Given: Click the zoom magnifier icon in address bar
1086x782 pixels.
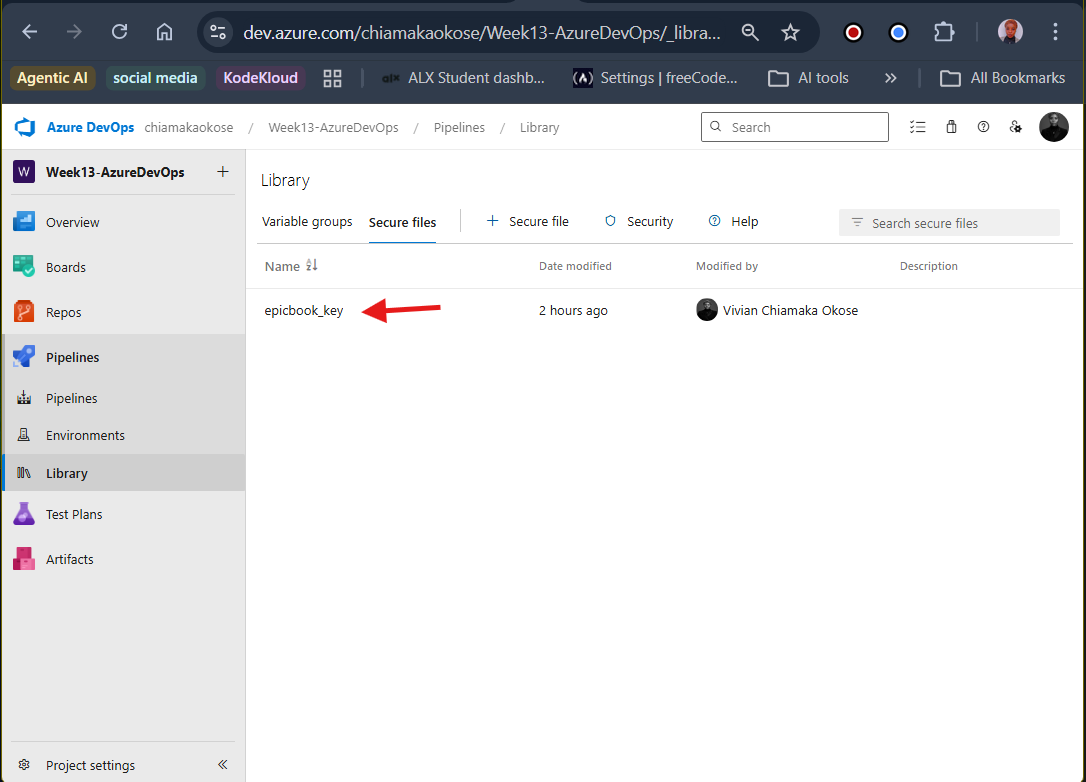Looking at the screenshot, I should coord(750,32).
